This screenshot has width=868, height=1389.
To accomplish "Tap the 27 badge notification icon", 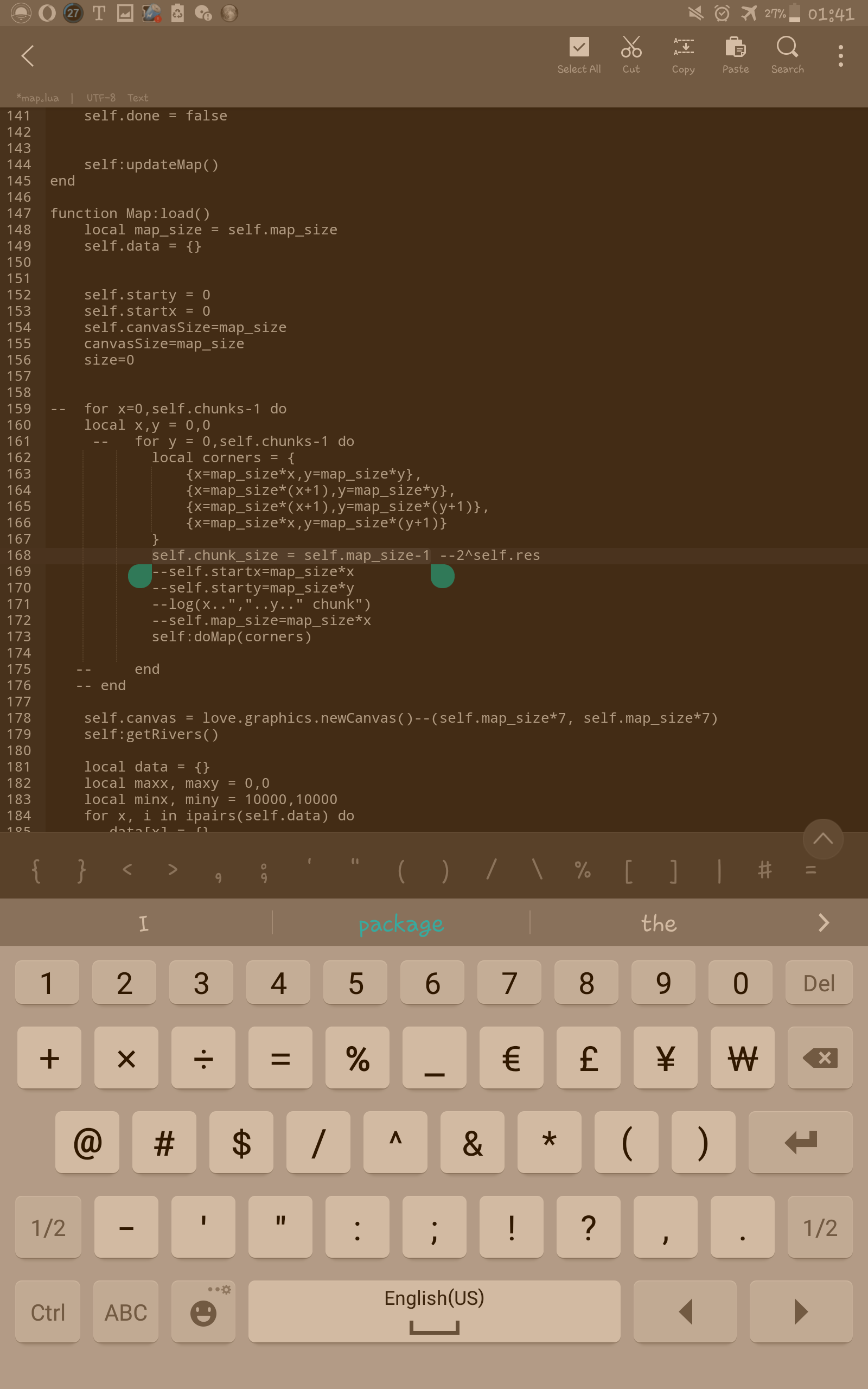I will tap(73, 12).
